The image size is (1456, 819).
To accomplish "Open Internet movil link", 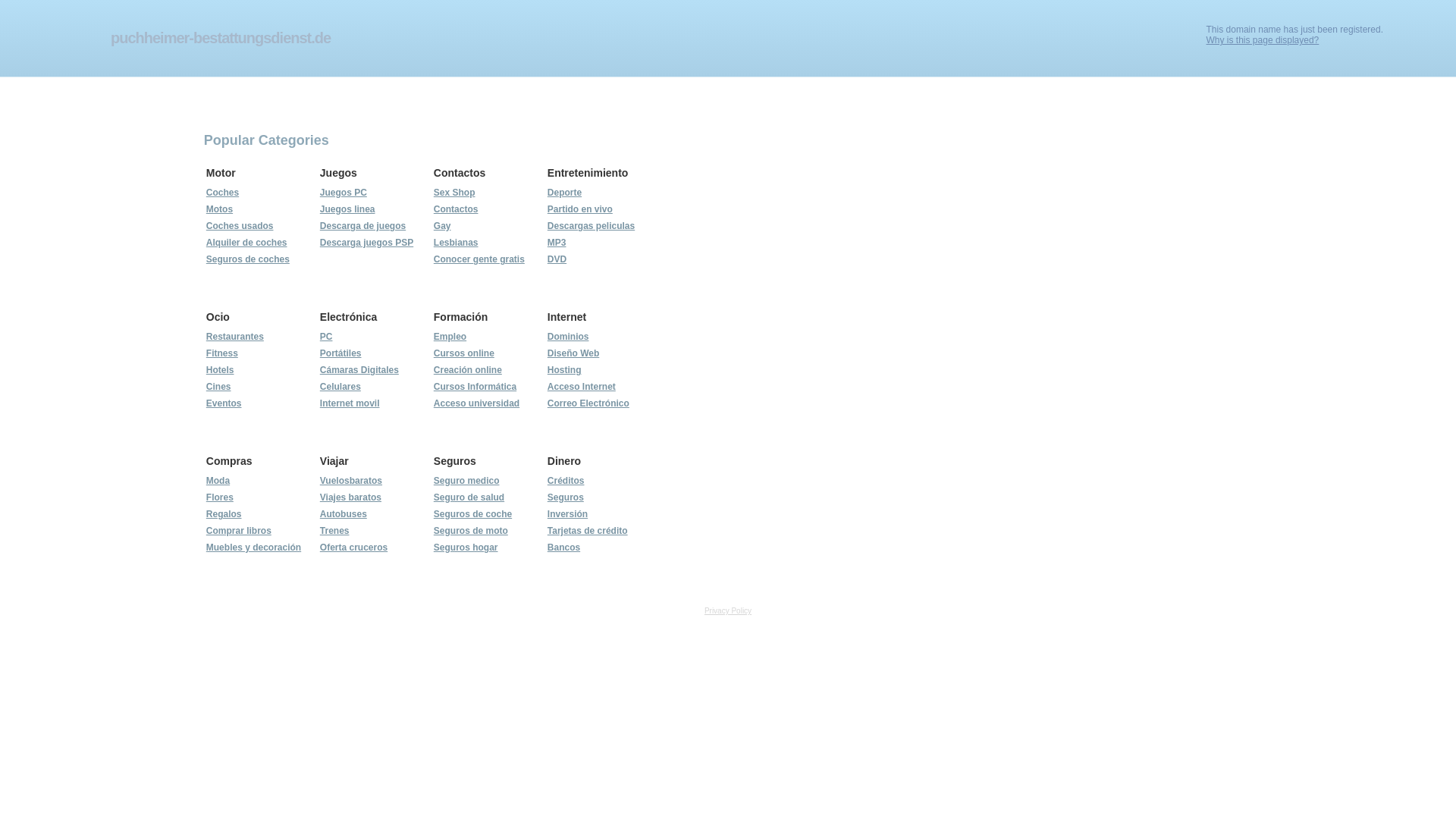I will click(x=350, y=403).
